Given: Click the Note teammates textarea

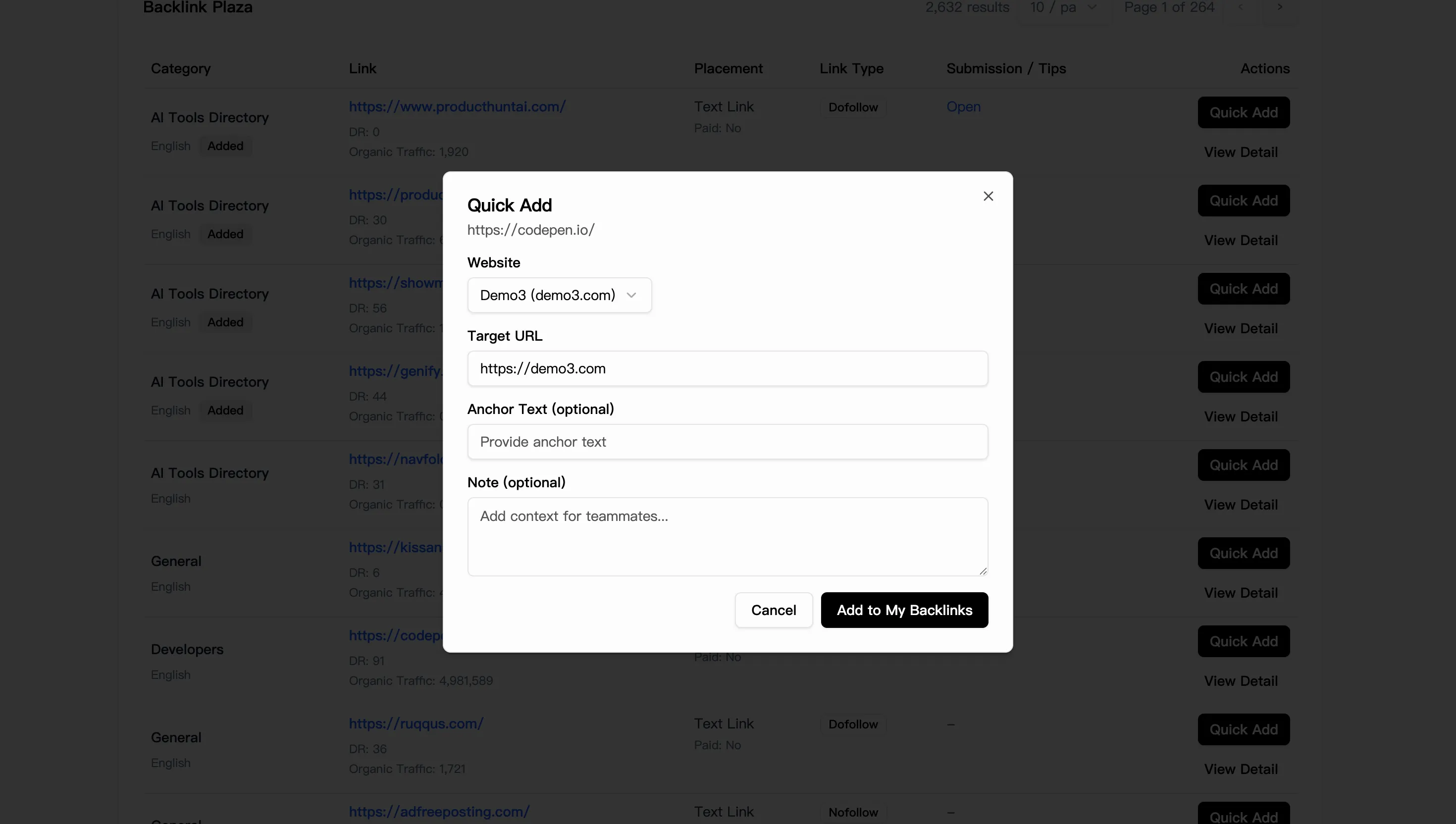Looking at the screenshot, I should pos(727,535).
